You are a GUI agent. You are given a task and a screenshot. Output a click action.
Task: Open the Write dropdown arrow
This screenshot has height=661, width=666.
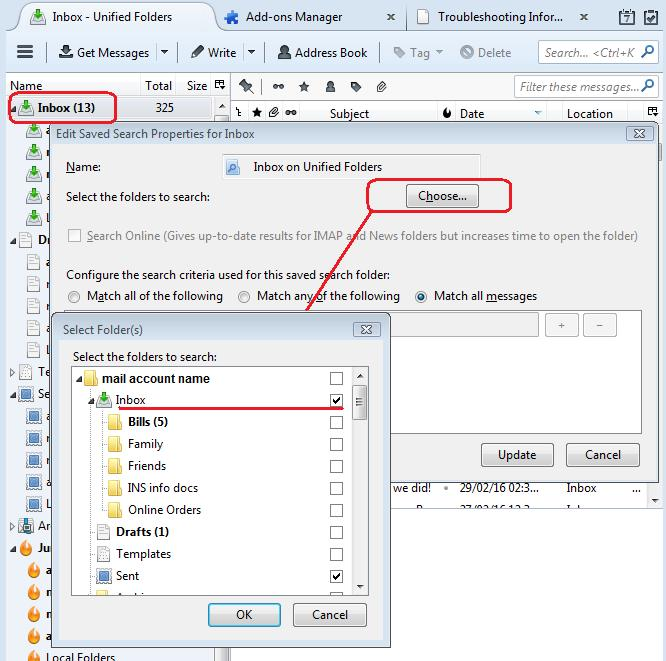pyautogui.click(x=251, y=52)
